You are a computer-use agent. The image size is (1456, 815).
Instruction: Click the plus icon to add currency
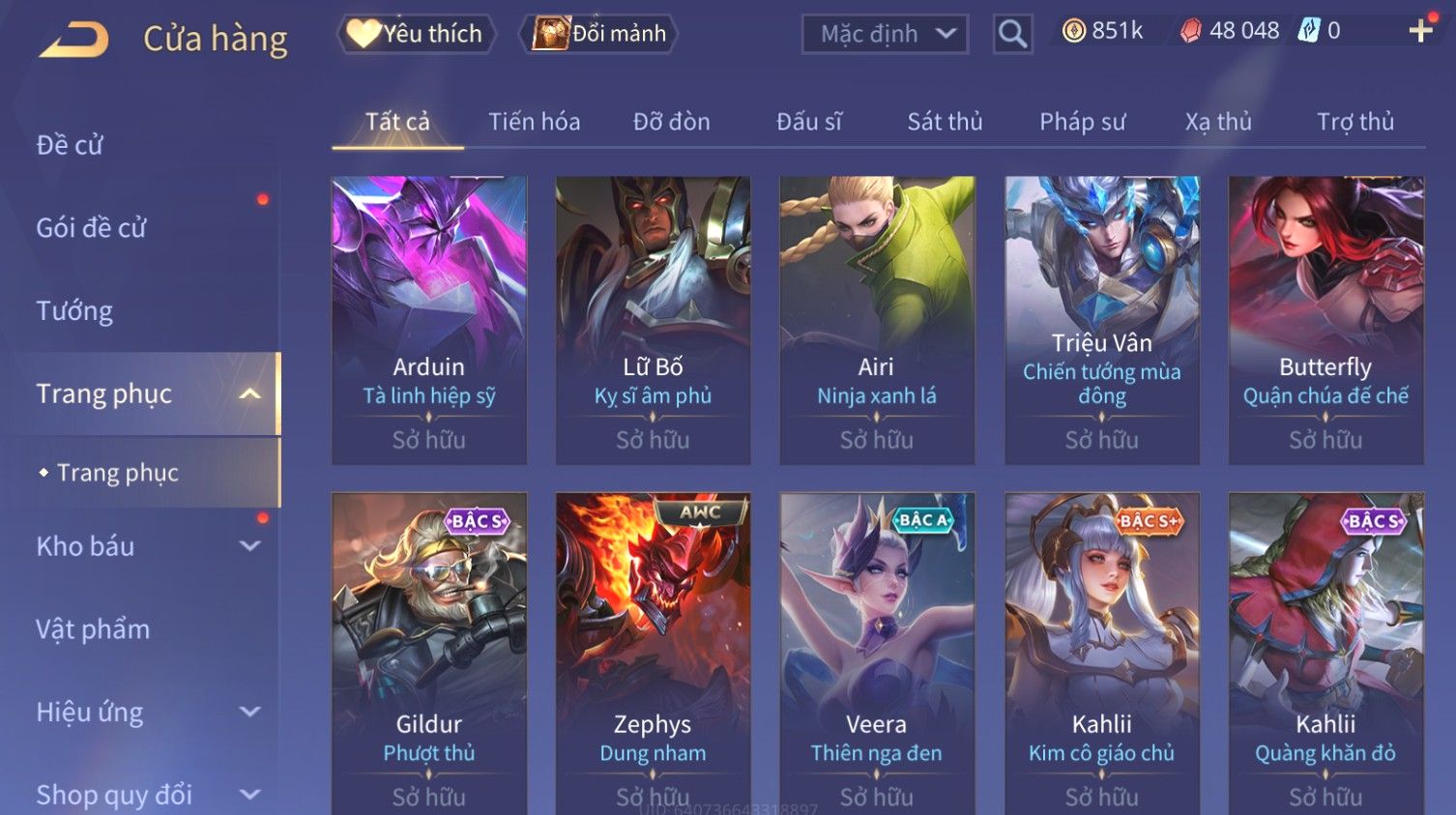click(x=1420, y=31)
